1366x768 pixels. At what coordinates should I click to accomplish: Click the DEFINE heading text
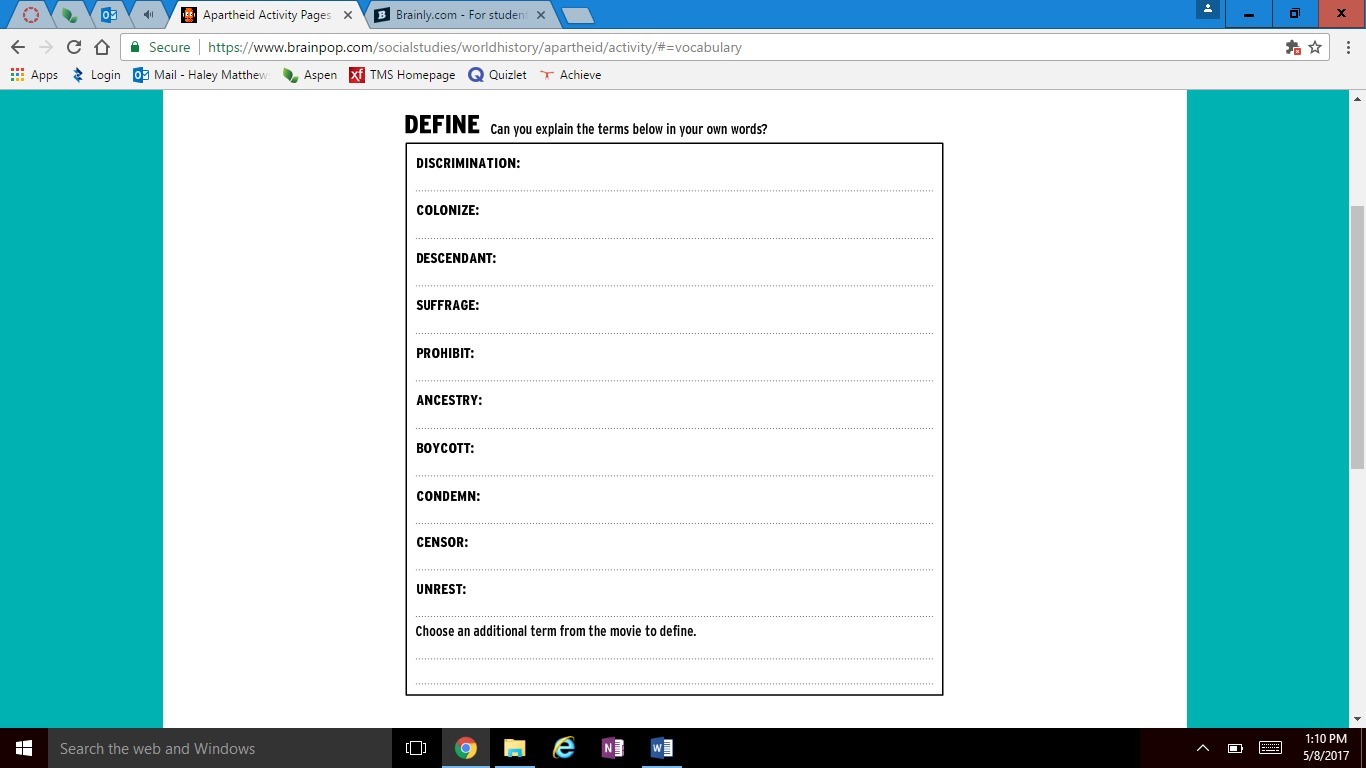point(442,125)
